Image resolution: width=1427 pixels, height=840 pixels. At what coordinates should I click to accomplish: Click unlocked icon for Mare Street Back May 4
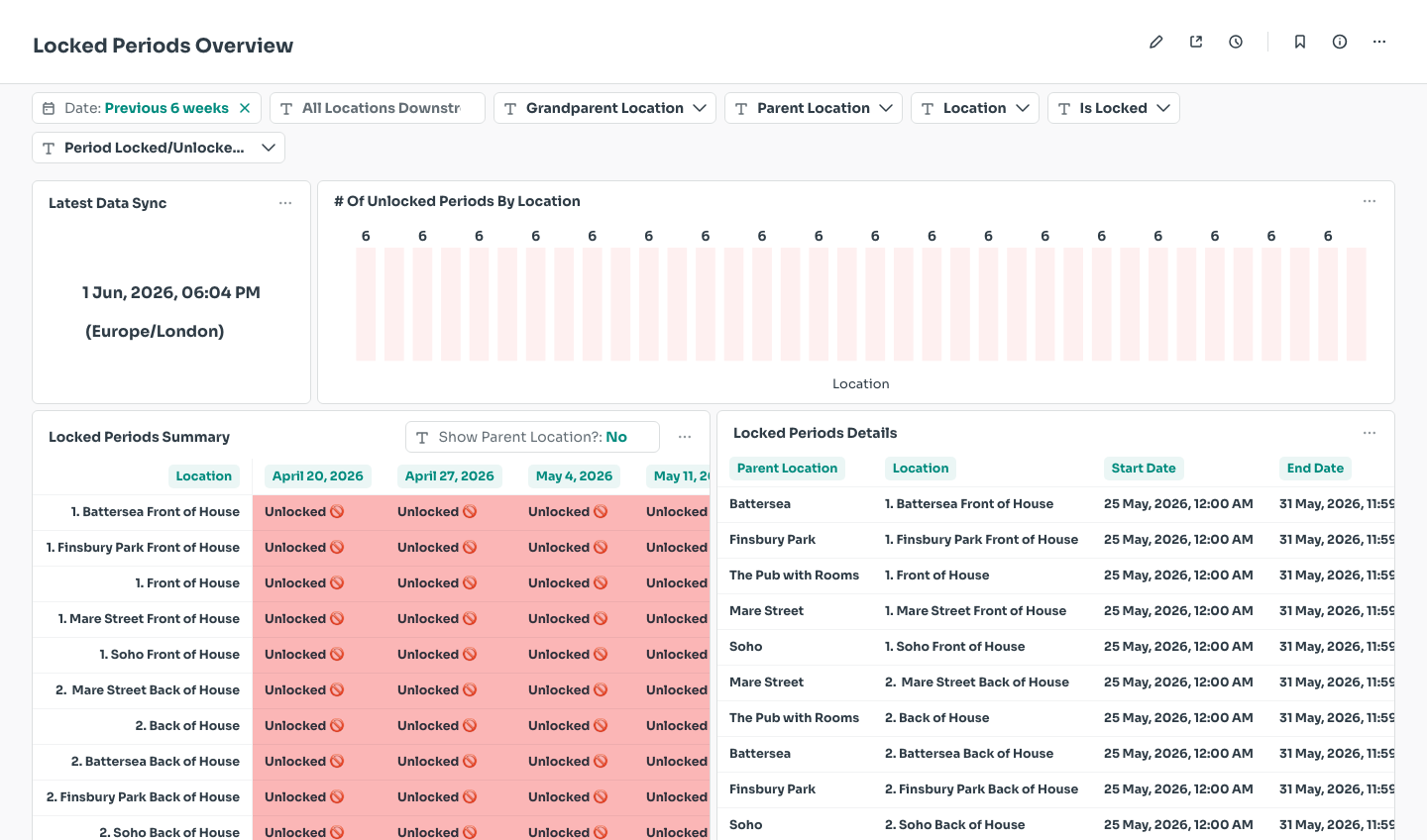coord(601,690)
